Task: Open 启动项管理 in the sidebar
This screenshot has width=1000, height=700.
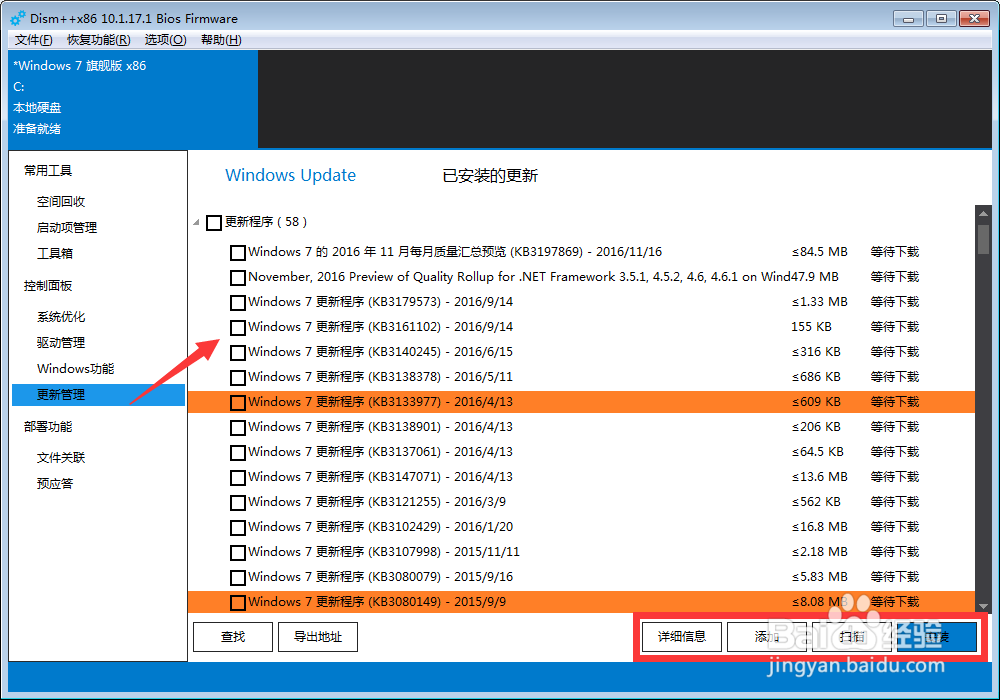Action: [x=66, y=228]
